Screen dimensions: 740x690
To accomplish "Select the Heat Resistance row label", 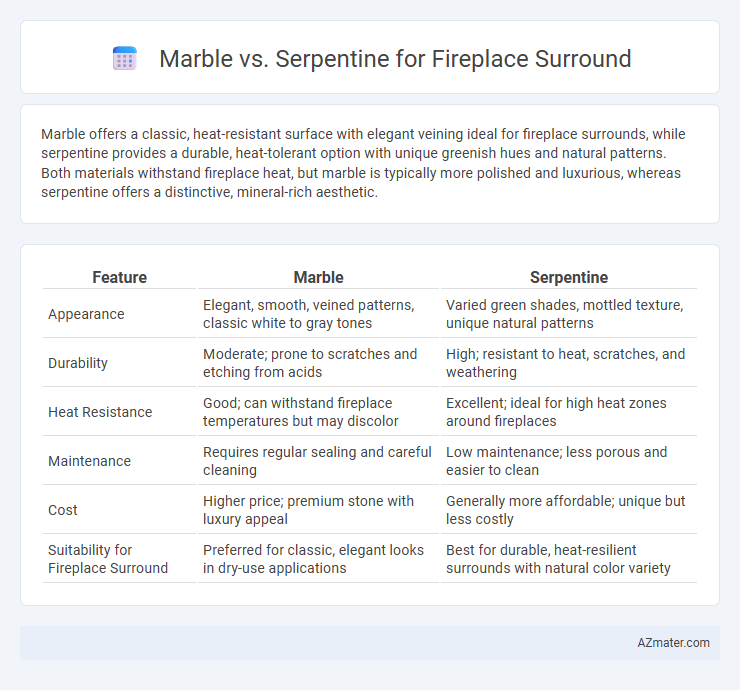I will point(100,412).
